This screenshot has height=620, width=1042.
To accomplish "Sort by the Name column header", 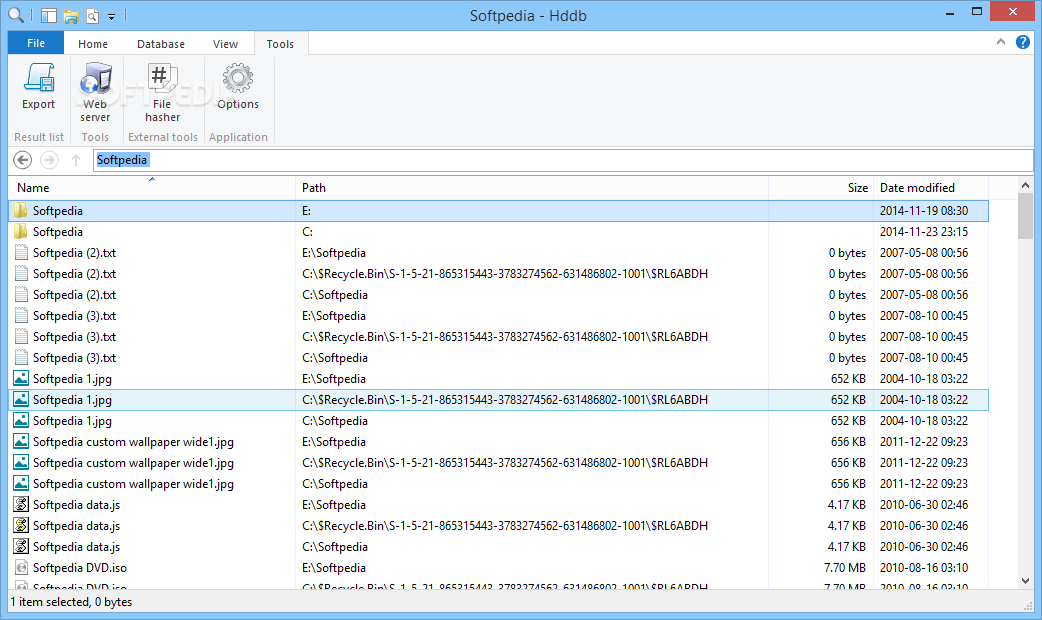I will [152, 188].
